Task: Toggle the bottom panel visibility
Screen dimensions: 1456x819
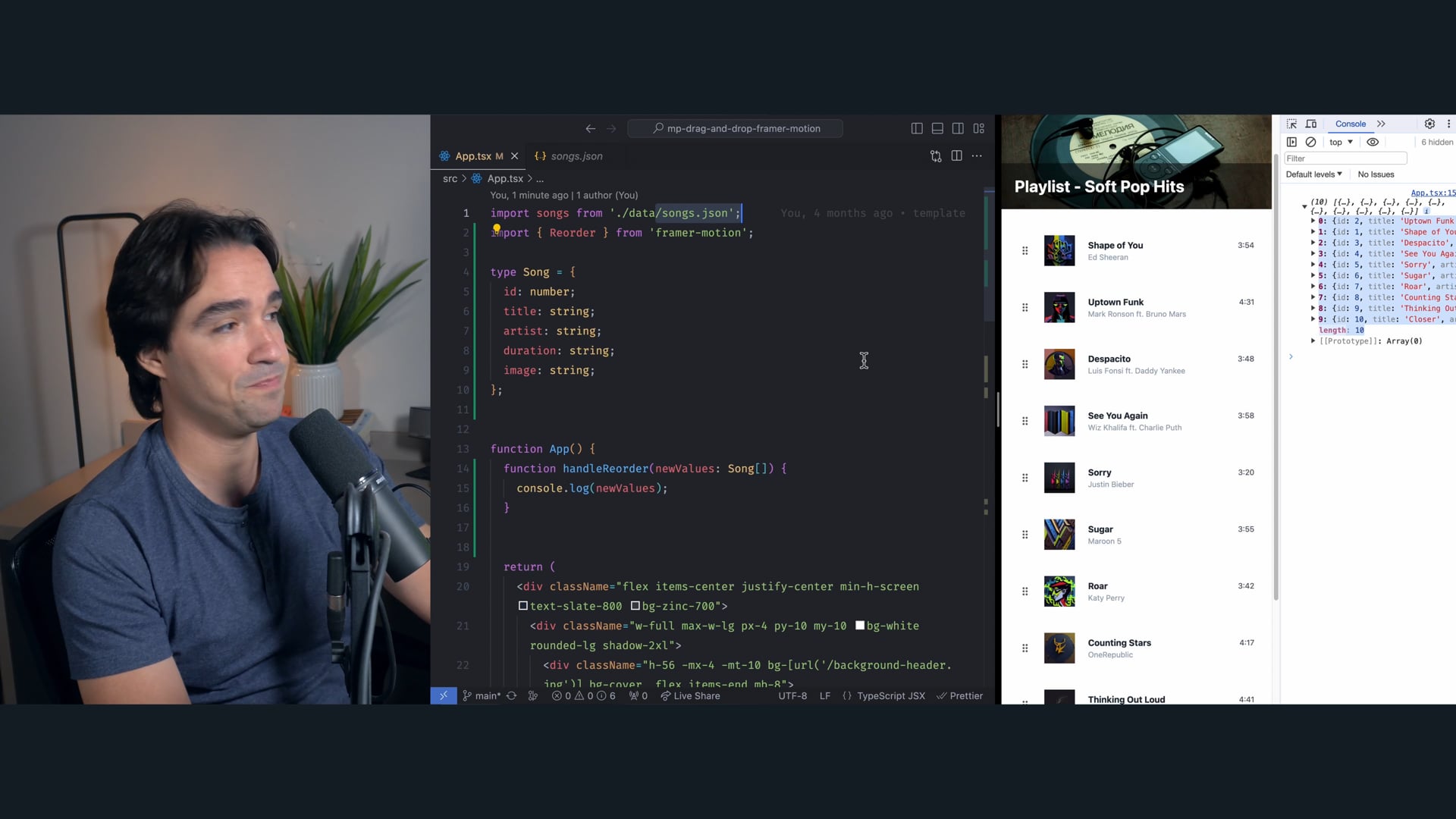Action: click(937, 129)
